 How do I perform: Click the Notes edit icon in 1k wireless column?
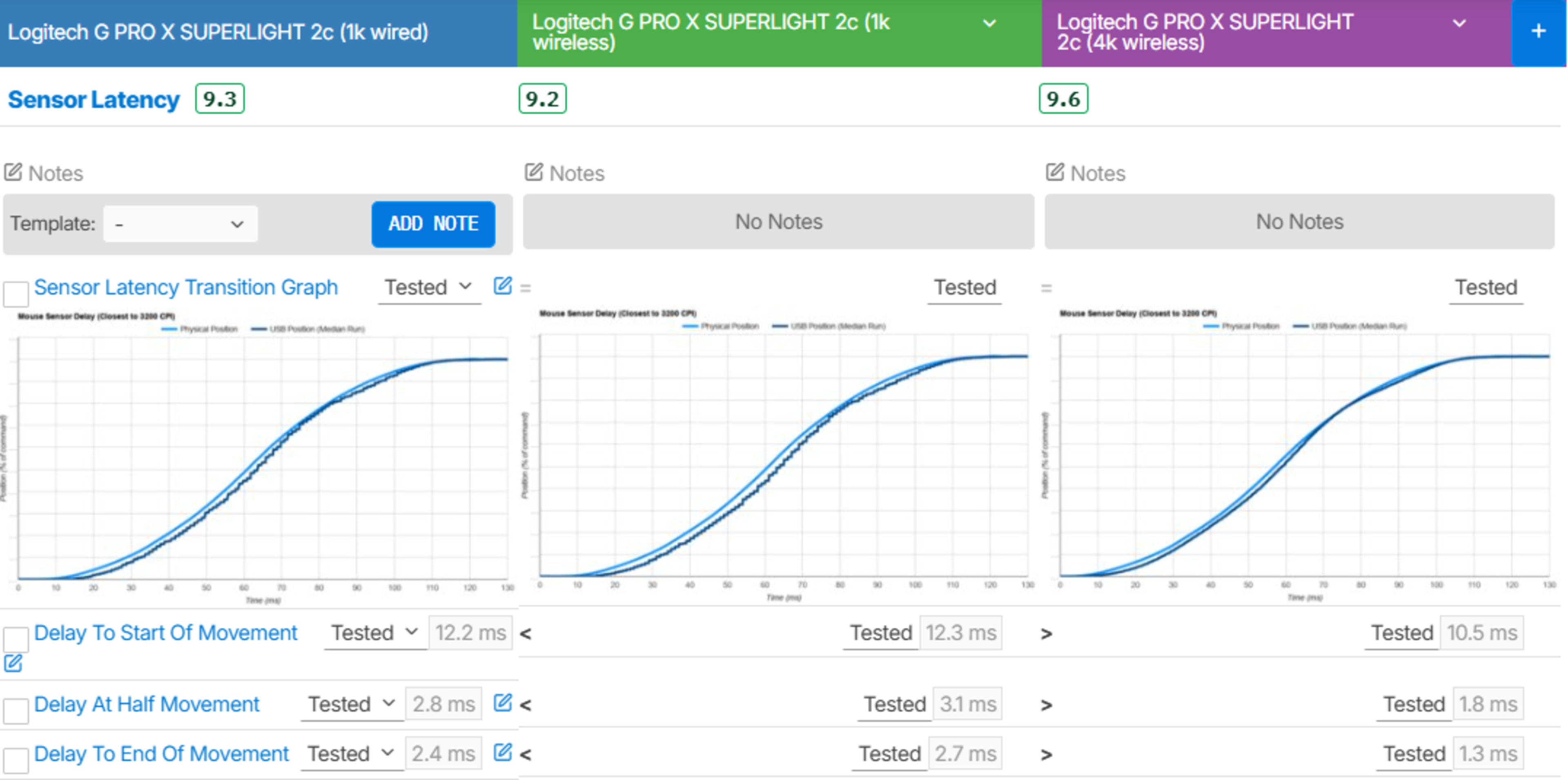[x=534, y=172]
